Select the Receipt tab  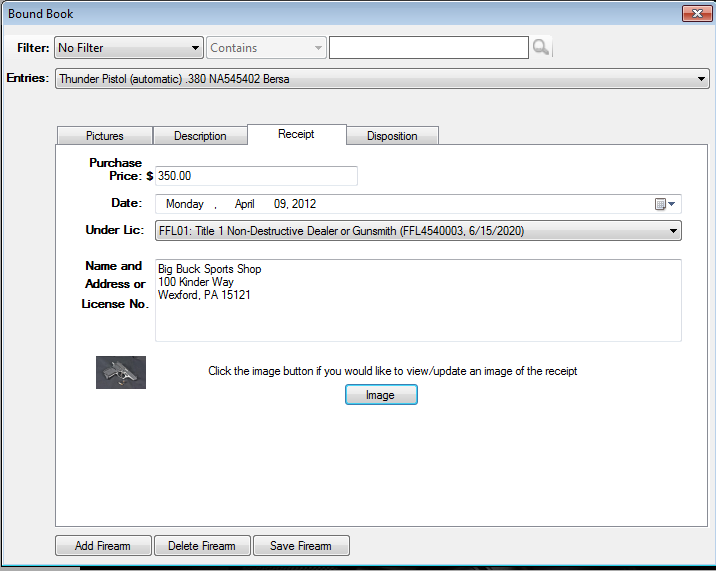(296, 134)
